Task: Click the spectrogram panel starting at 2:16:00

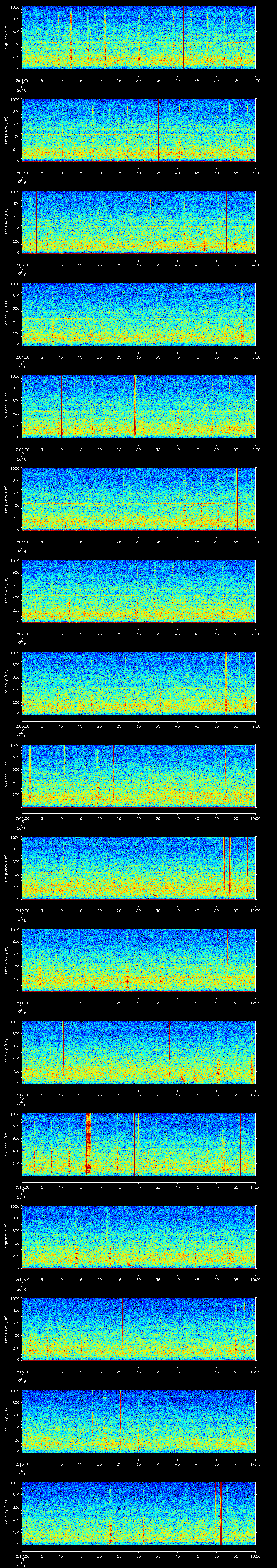Action: tap(138, 1421)
